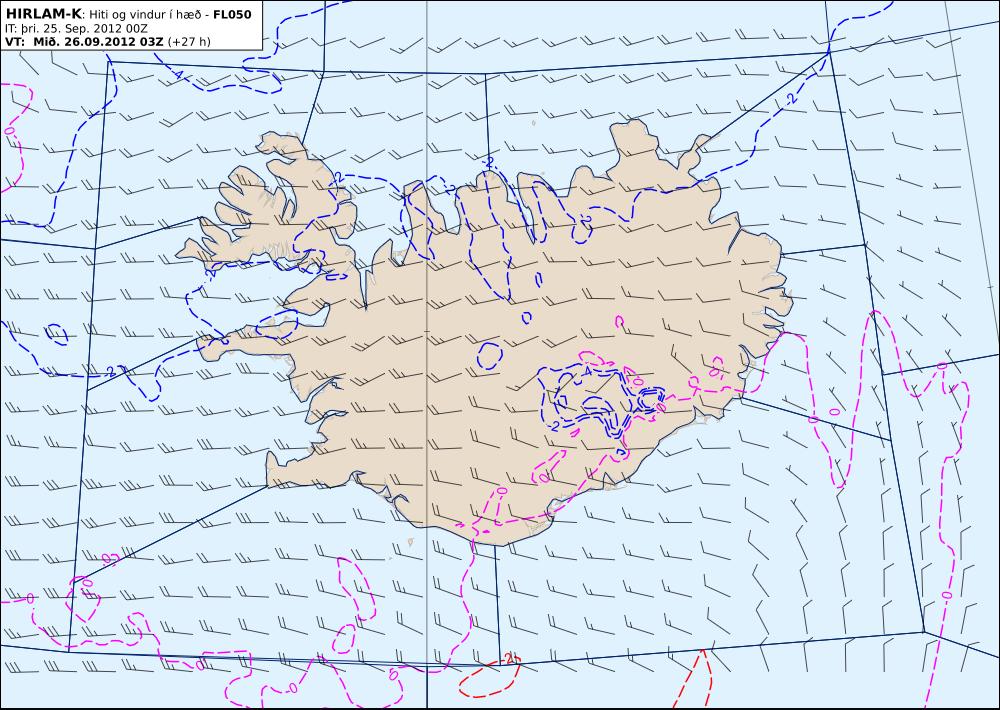The height and width of the screenshot is (710, 1000).
Task: Click the initial time 'IT: þri. 25. Sep. 2012 00Z'
Action: point(77,29)
